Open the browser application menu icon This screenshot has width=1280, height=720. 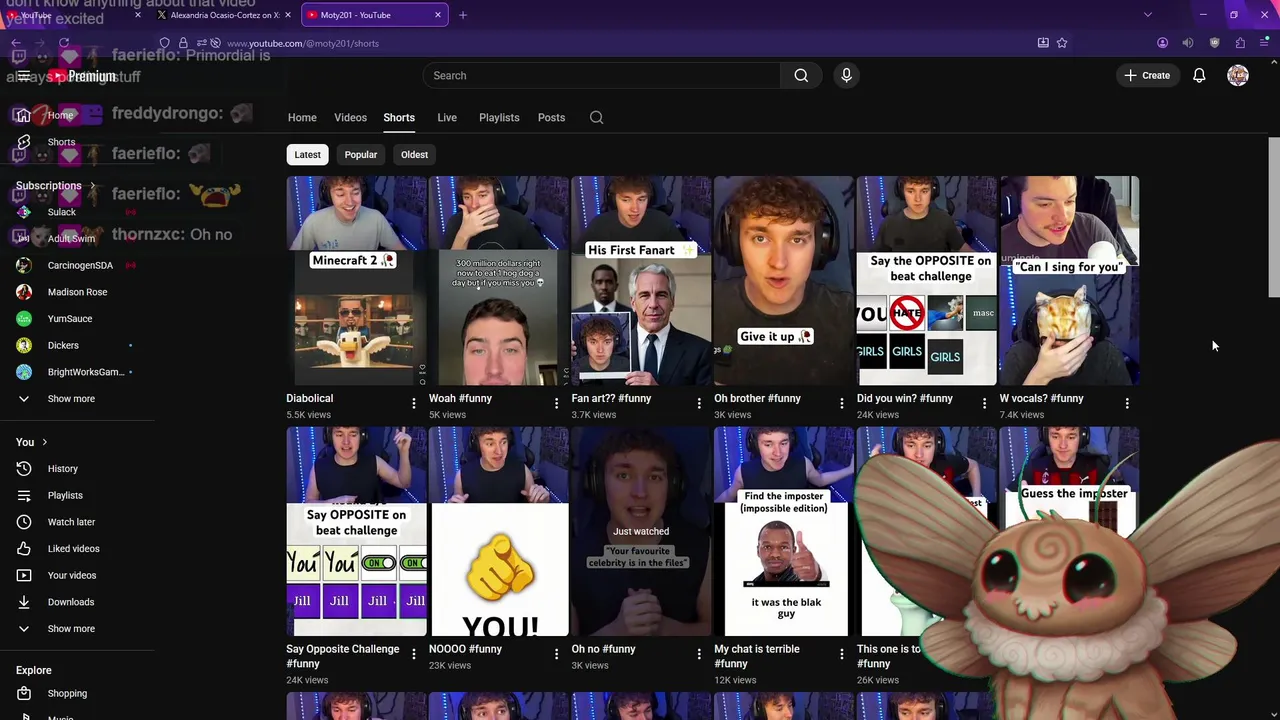pyautogui.click(x=1265, y=43)
